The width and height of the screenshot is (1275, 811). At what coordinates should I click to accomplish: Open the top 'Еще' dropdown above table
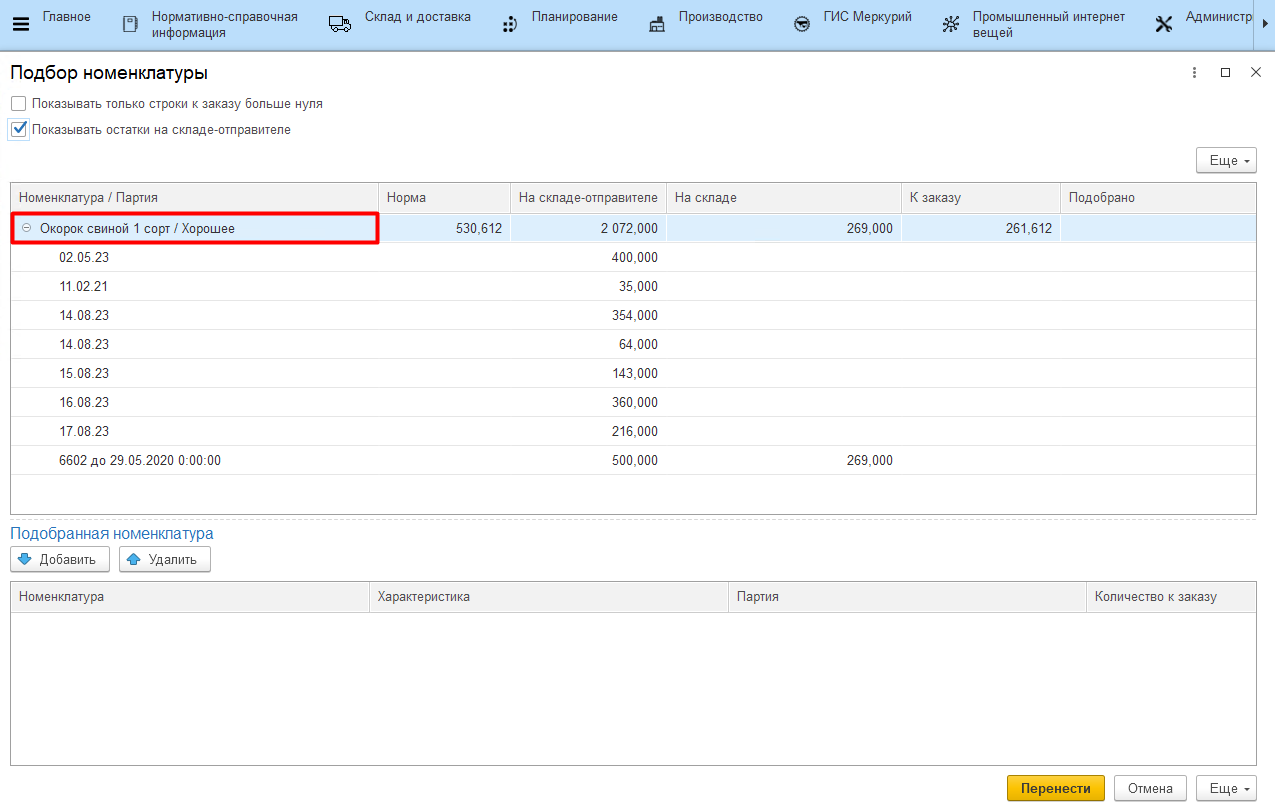pos(1225,161)
